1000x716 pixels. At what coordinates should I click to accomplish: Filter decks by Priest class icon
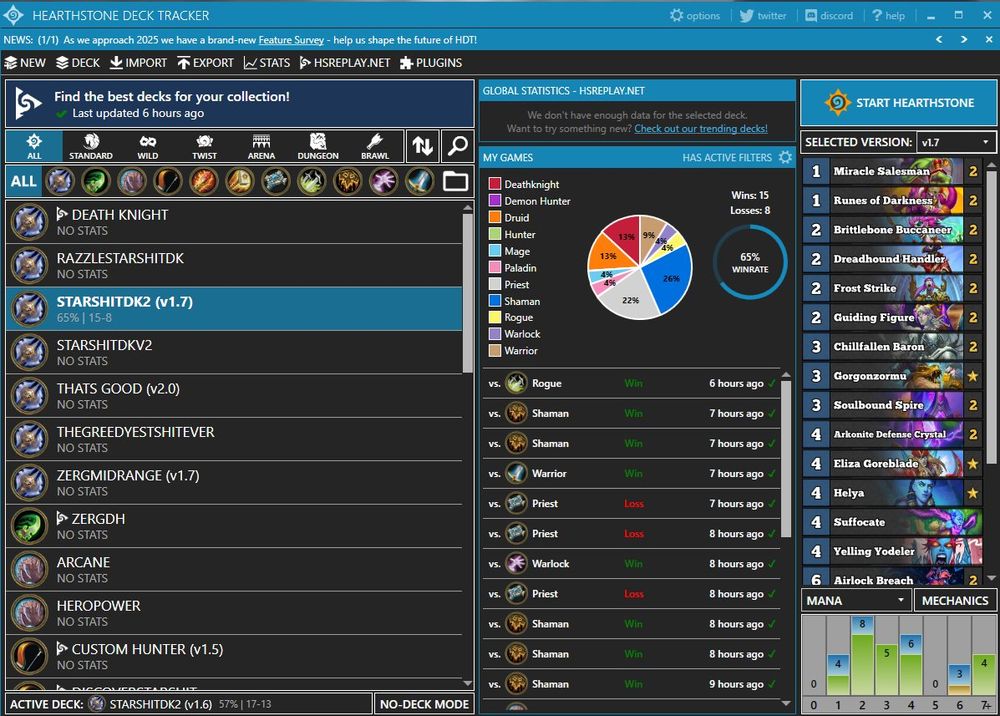point(276,182)
